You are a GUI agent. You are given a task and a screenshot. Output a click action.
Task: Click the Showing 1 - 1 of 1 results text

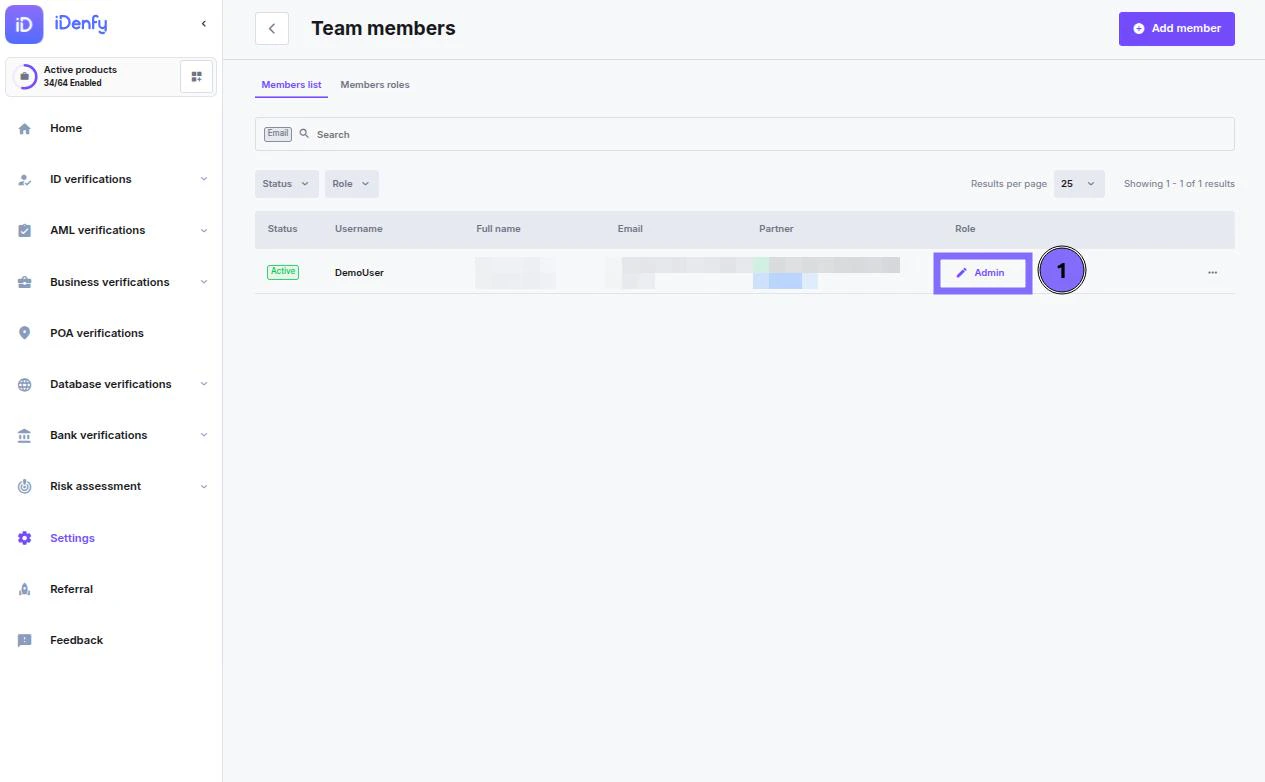(1179, 184)
